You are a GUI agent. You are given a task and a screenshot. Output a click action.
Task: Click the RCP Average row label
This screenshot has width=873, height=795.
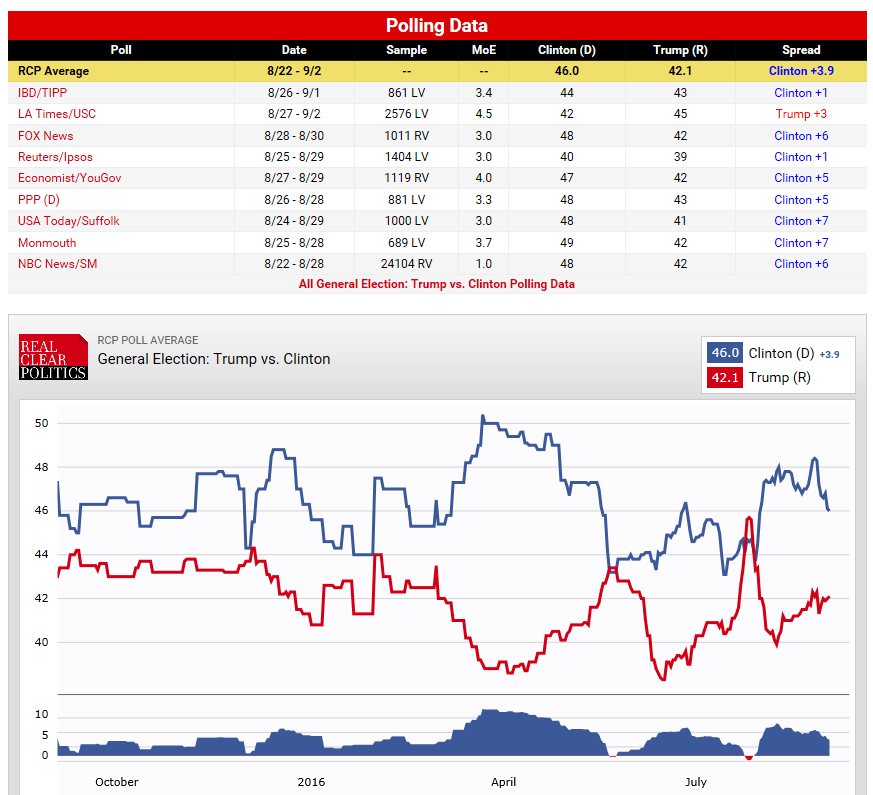[53, 71]
